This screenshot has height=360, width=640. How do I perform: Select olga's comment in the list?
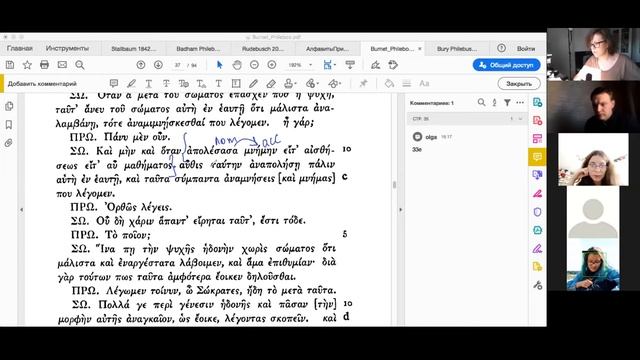[x=467, y=142]
